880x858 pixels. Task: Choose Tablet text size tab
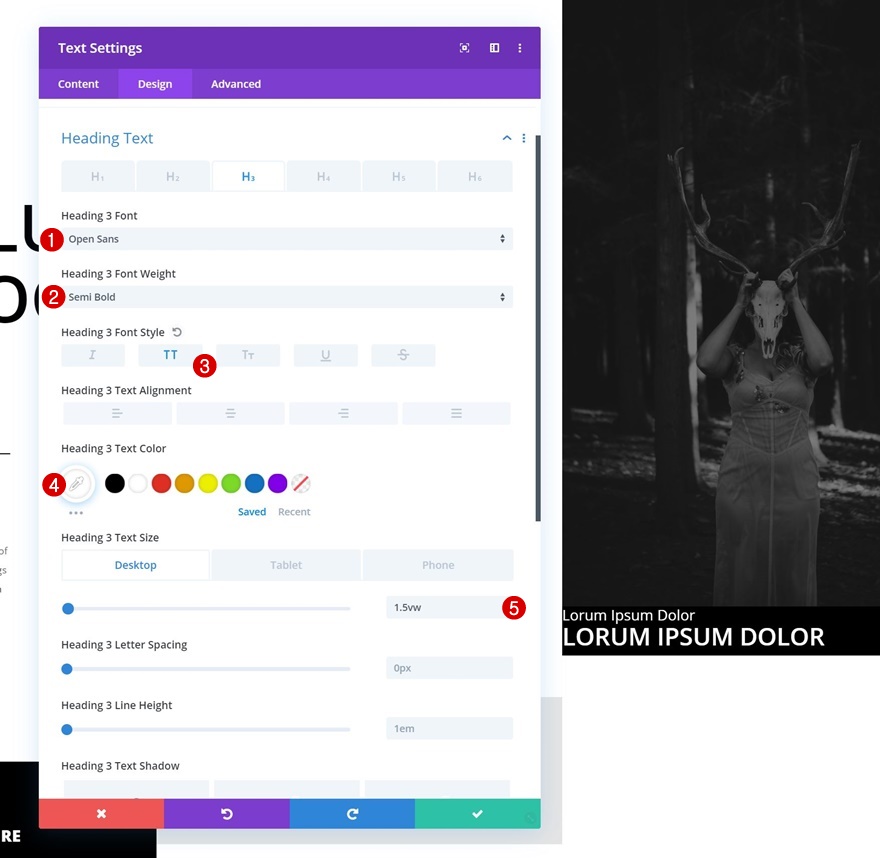click(286, 565)
